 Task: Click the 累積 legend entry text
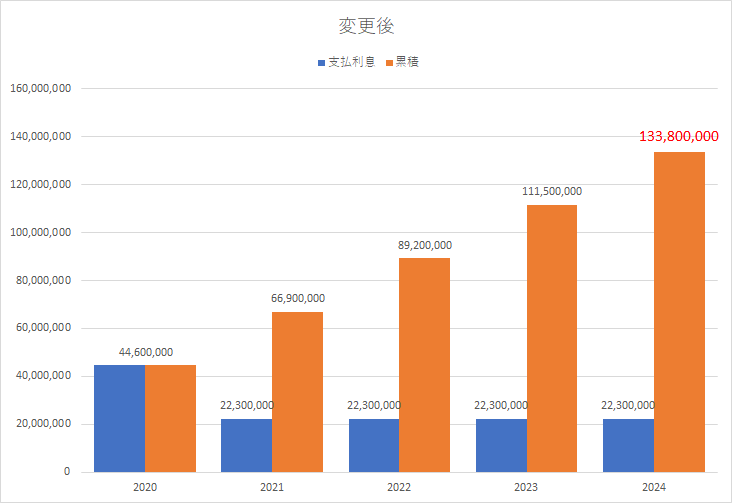407,62
